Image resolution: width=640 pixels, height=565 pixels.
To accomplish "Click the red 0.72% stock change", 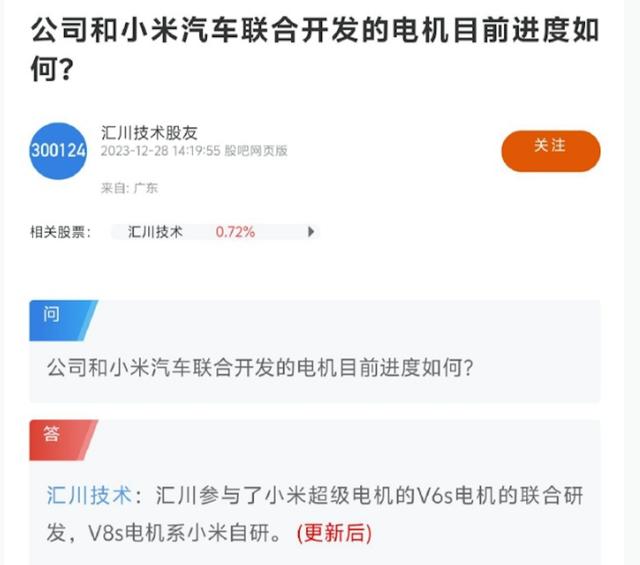I will (x=235, y=232).
